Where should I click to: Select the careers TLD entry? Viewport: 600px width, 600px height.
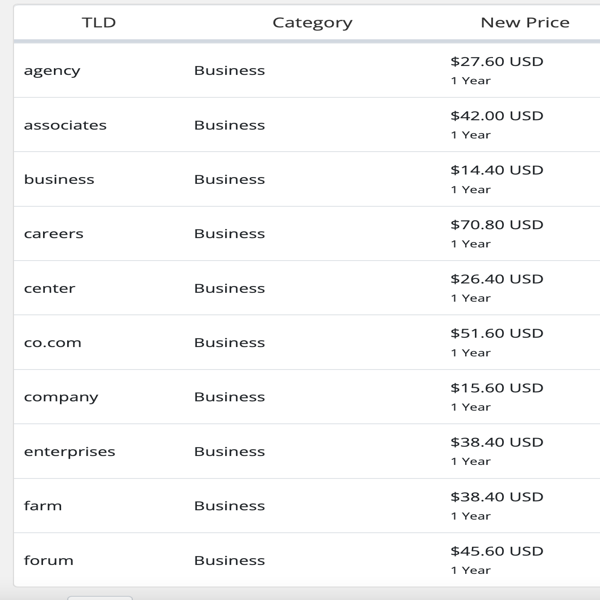coord(54,234)
